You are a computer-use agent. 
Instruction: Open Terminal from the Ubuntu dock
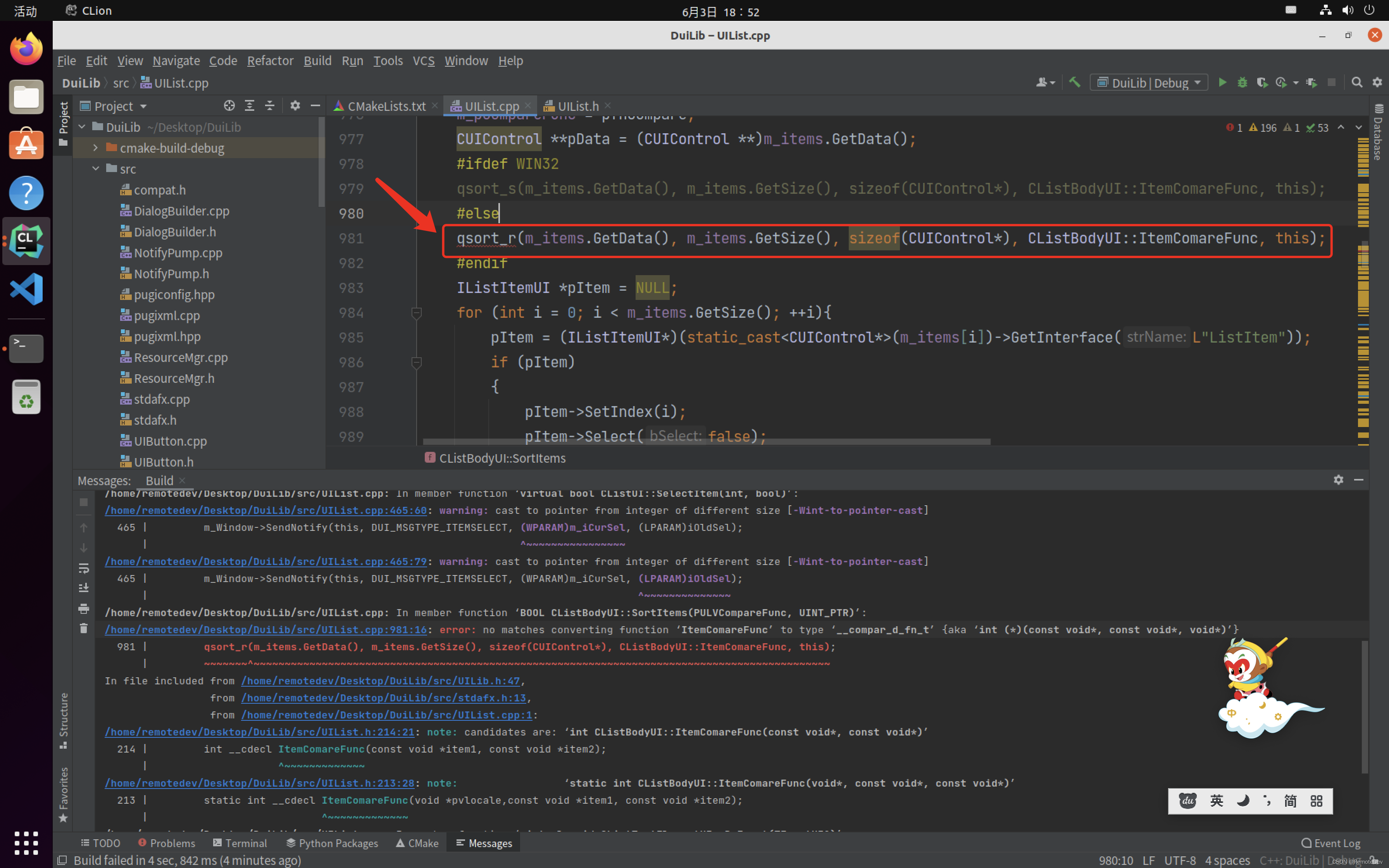tap(26, 348)
